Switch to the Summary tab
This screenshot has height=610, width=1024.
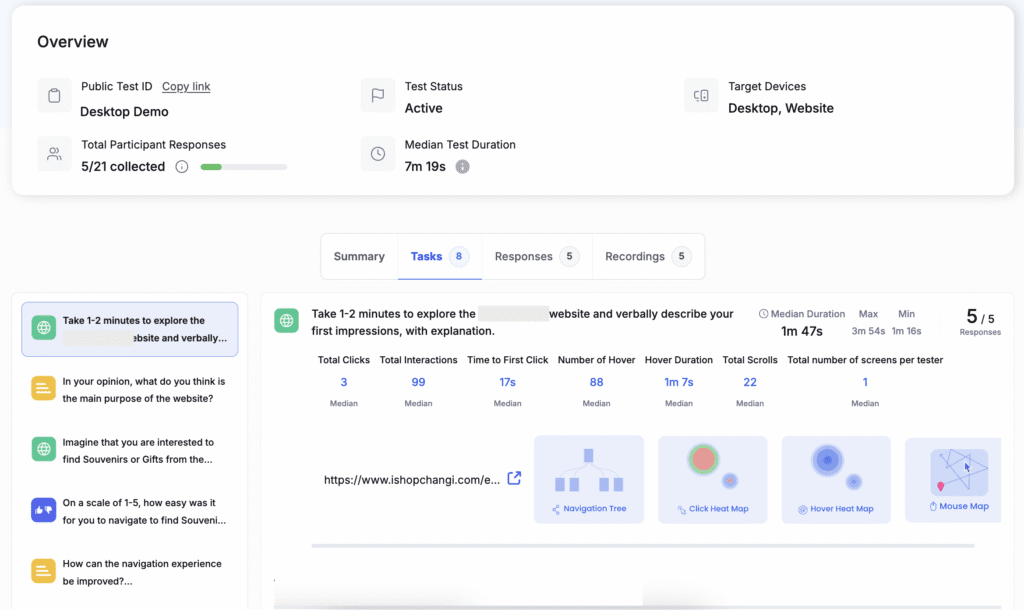click(x=359, y=257)
